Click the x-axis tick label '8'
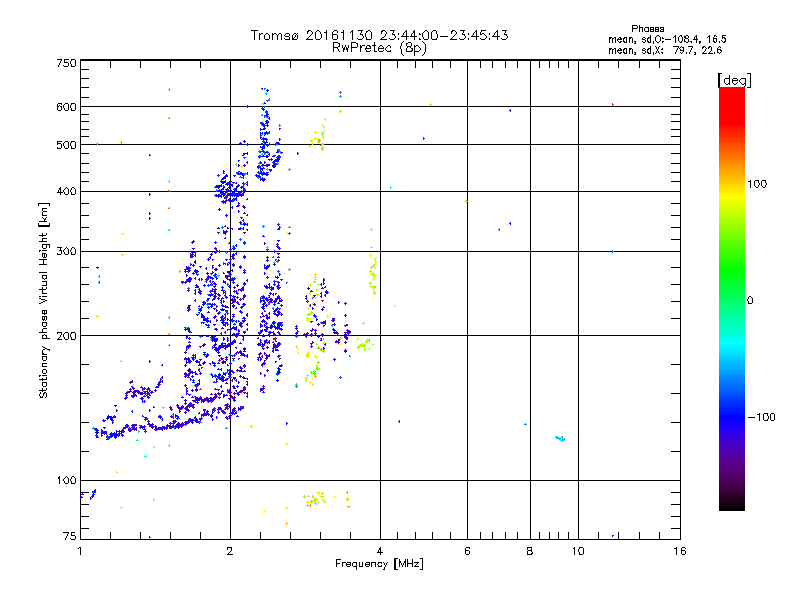 click(530, 551)
